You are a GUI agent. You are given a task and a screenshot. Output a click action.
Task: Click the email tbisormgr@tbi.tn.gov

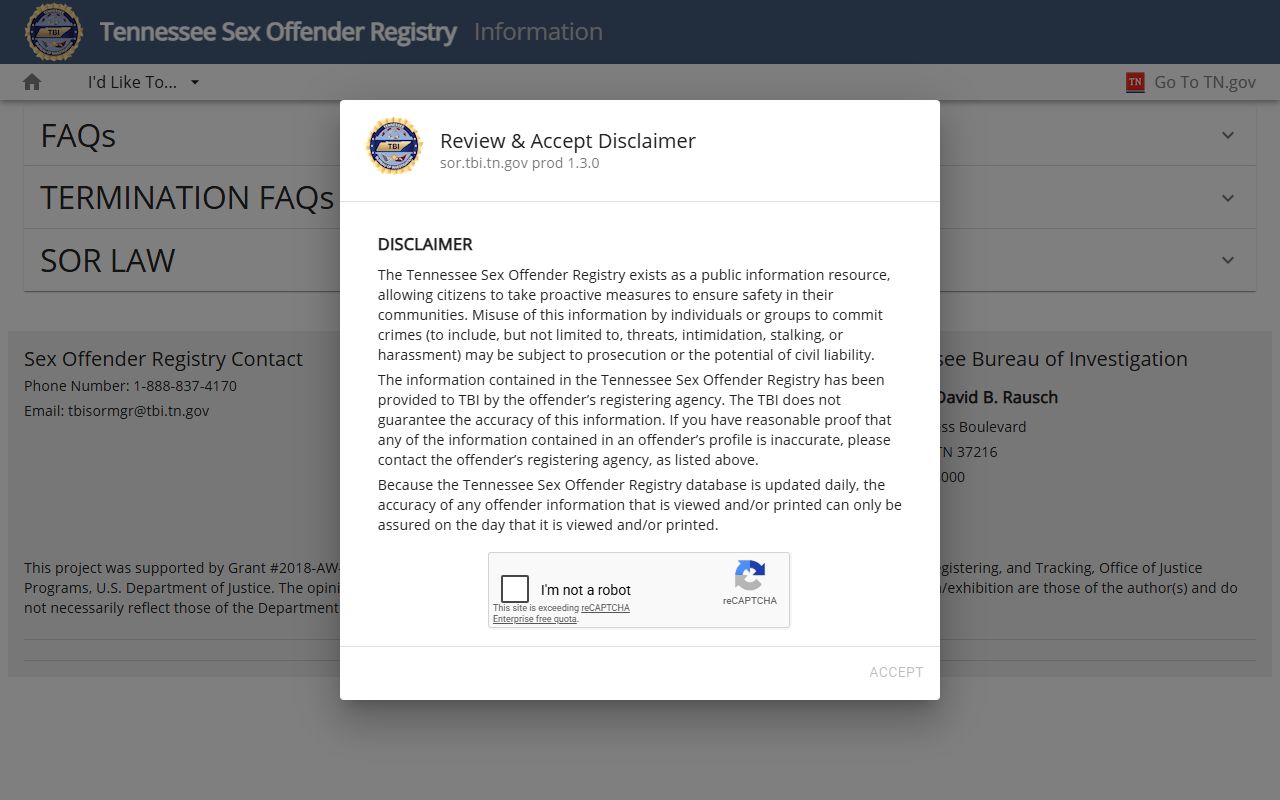[139, 411]
